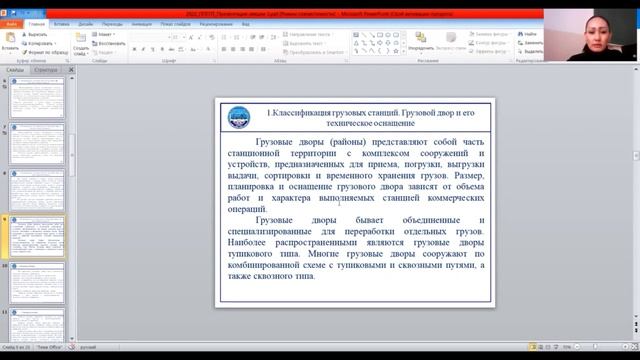Increase font size with the large A icon
Viewport: 640px width, 360px height.
[191, 37]
